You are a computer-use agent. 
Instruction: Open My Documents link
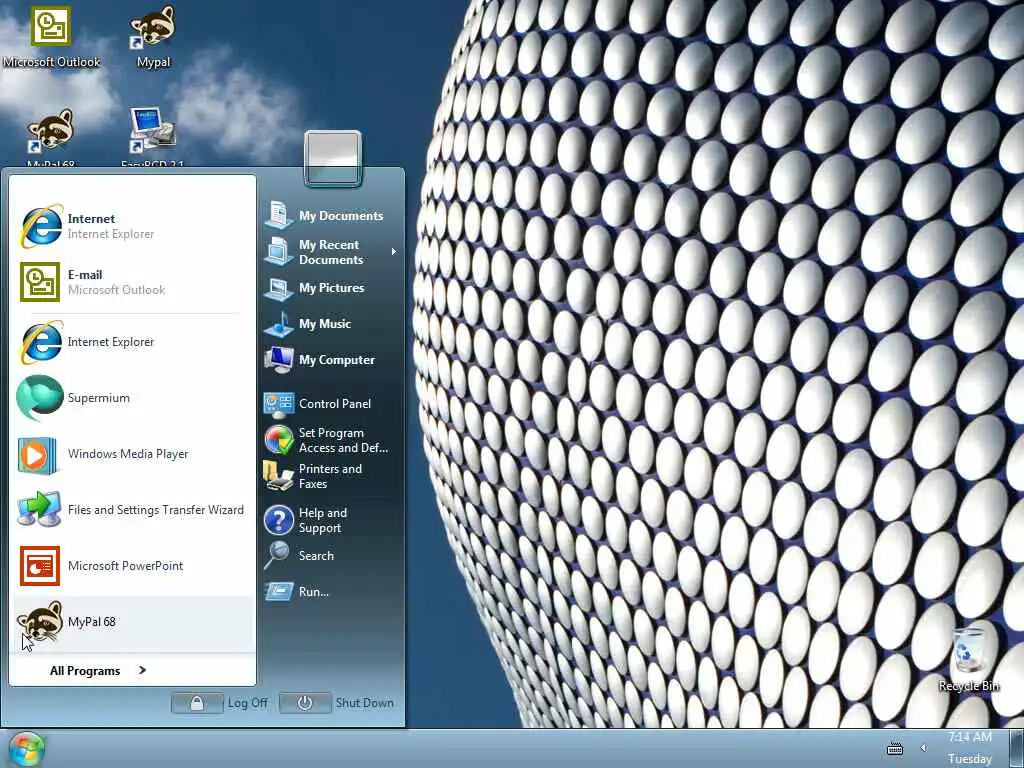tap(341, 216)
